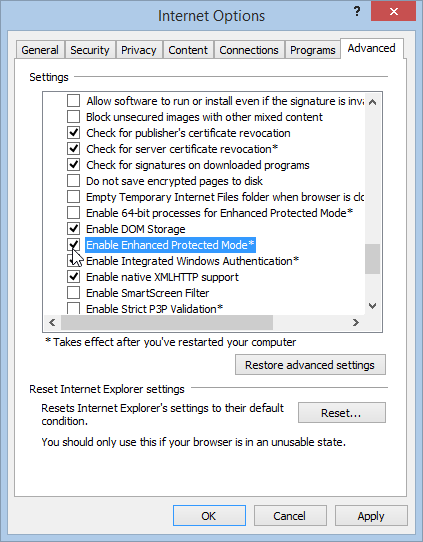Open the Privacy tab
The image size is (423, 542).
tap(139, 50)
